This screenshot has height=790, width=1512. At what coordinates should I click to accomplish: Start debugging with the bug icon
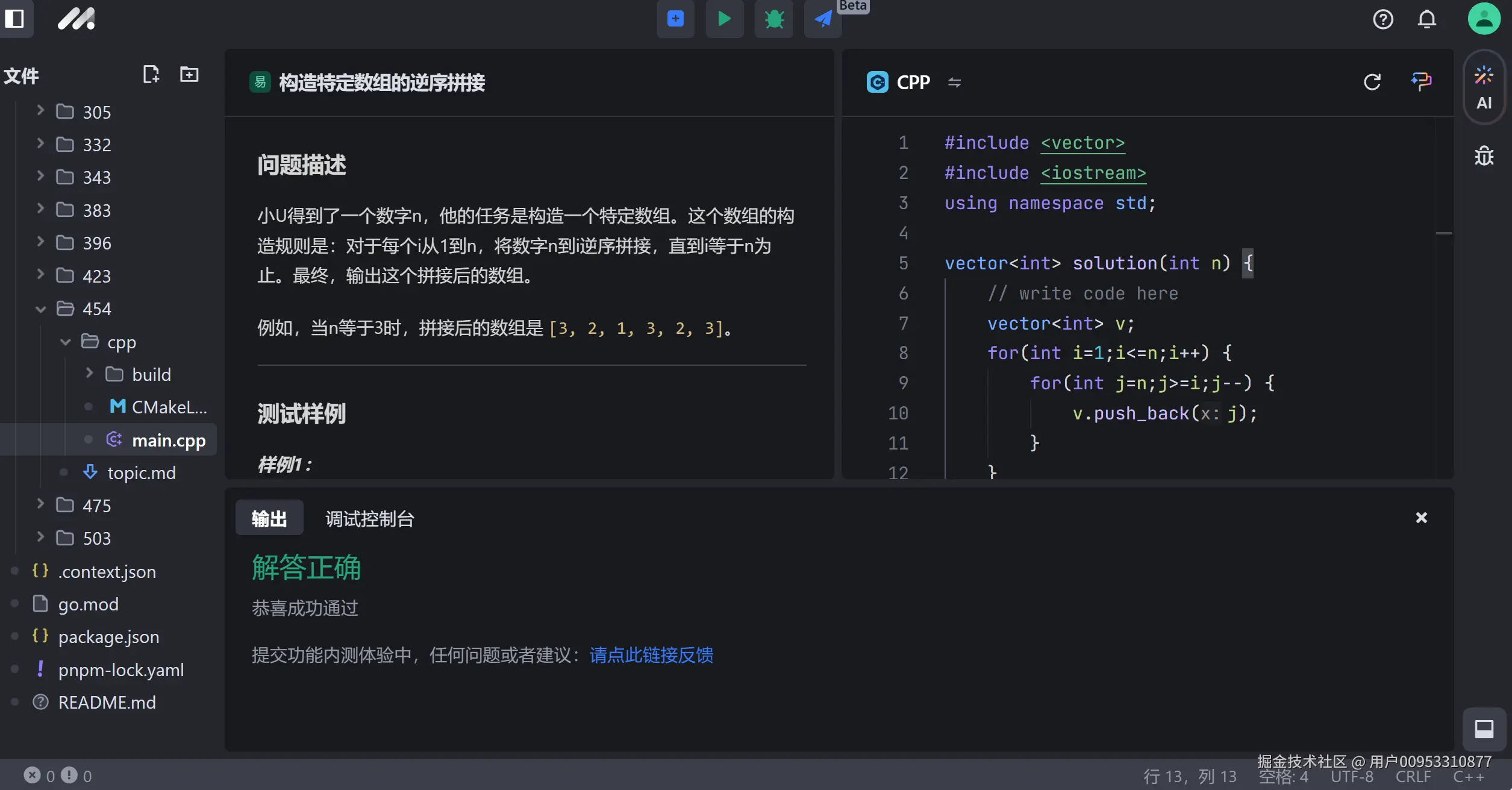pos(774,19)
